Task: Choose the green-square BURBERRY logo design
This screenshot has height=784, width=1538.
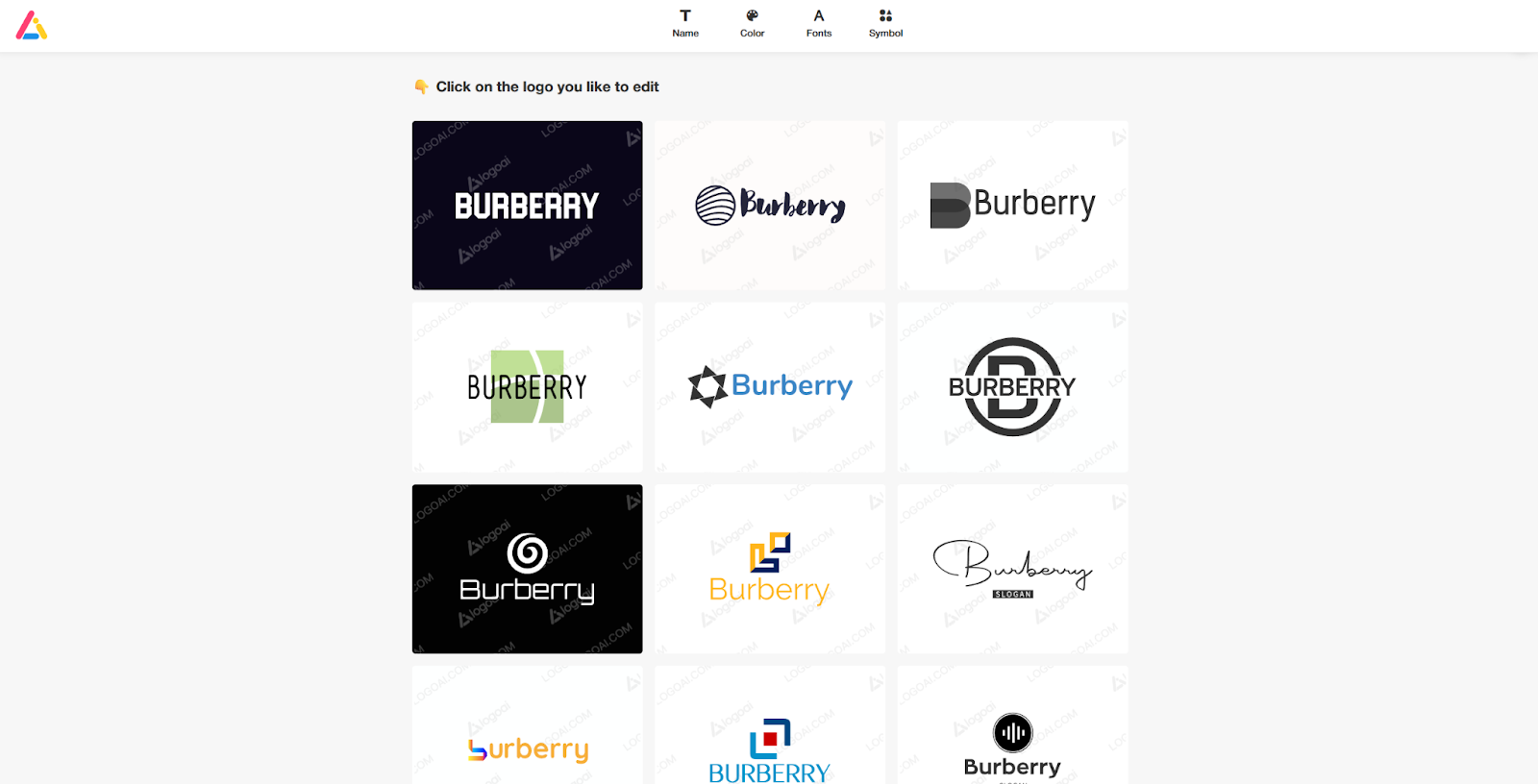Action: pyautogui.click(x=527, y=387)
